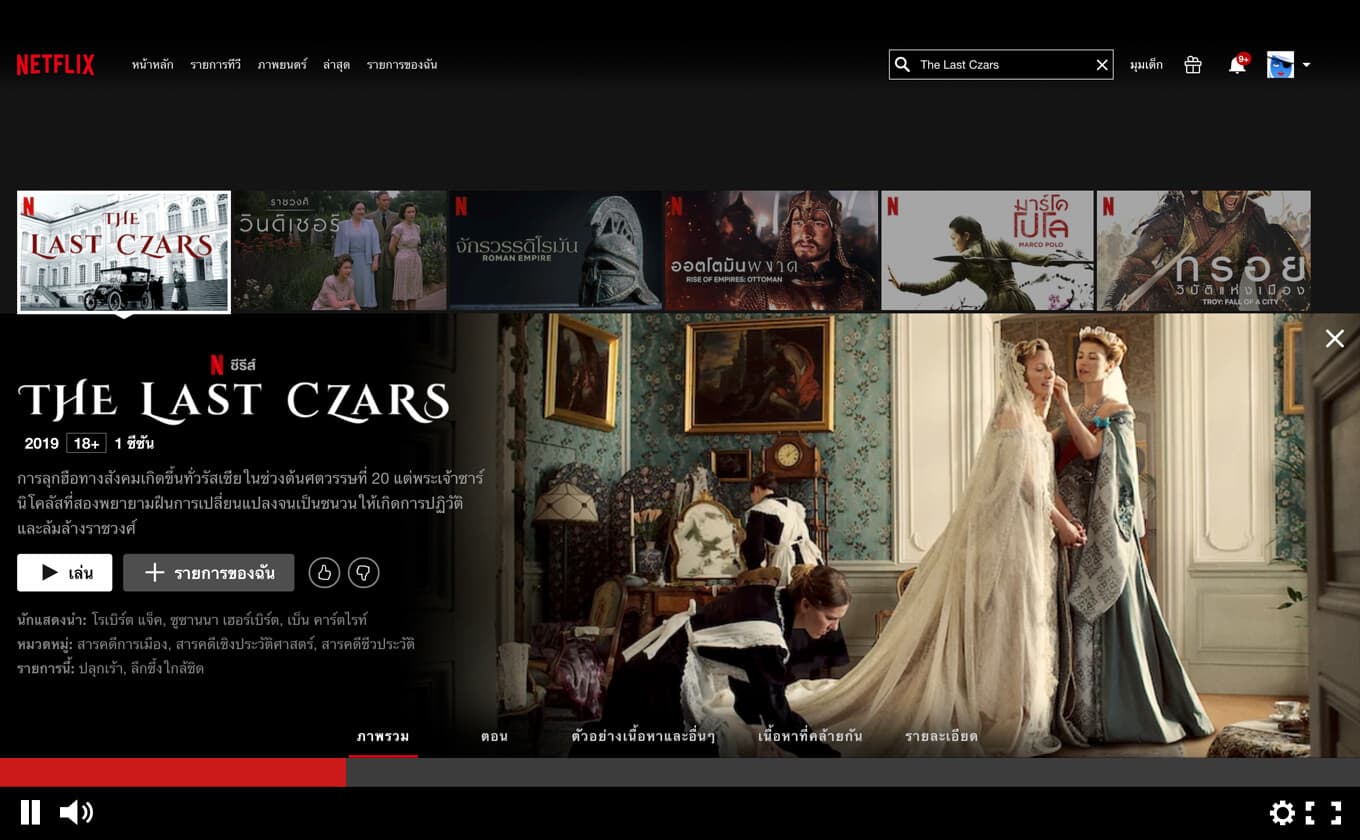This screenshot has width=1360, height=840.
Task: Open หน้าหลัก in the navigation
Action: (153, 65)
